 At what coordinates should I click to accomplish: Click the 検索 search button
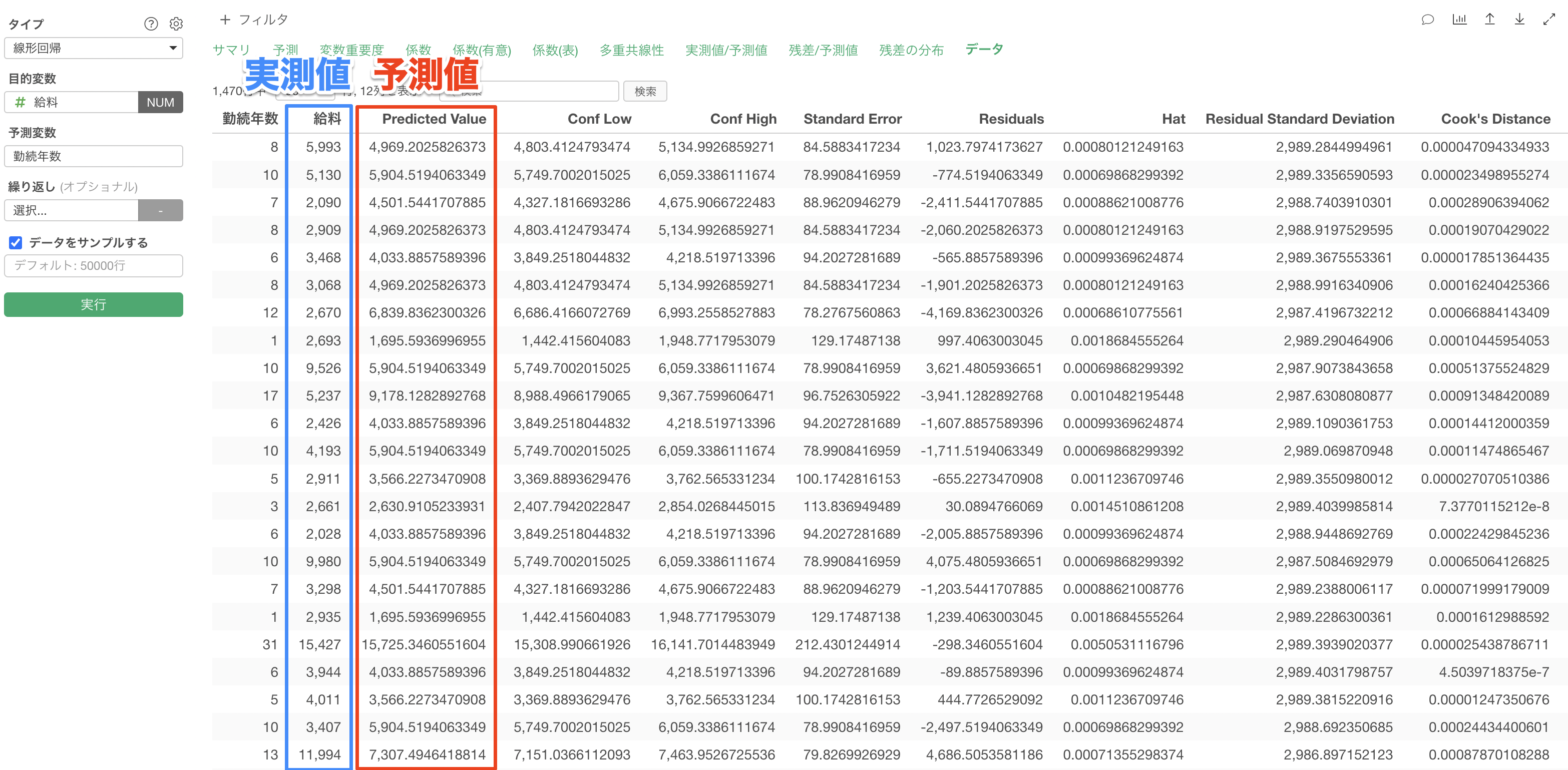point(645,91)
